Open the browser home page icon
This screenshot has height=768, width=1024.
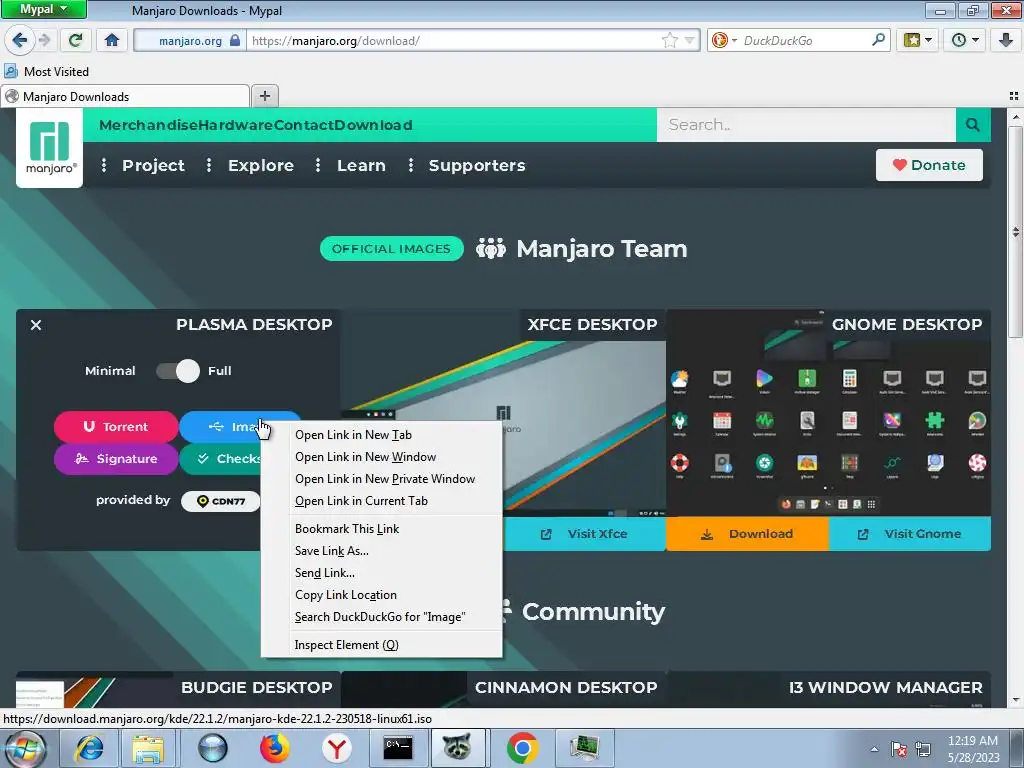[112, 40]
